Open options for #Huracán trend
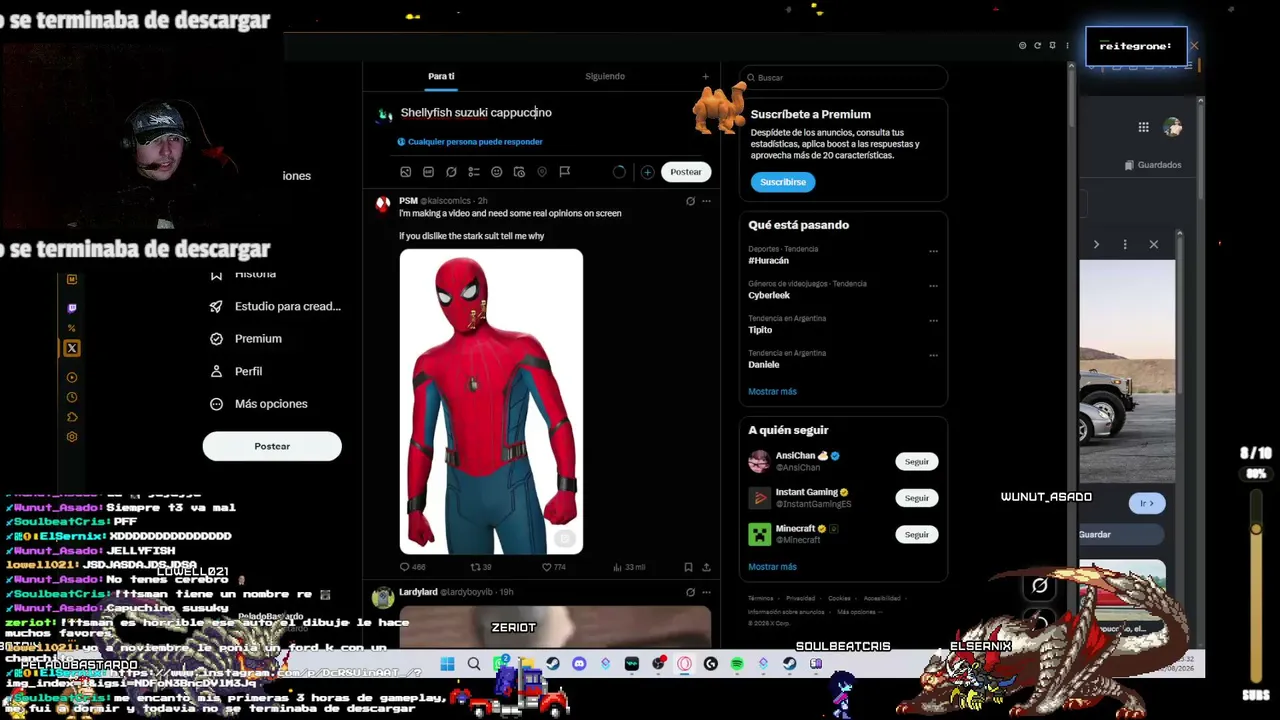Screen dimensions: 1280x720 933,251
